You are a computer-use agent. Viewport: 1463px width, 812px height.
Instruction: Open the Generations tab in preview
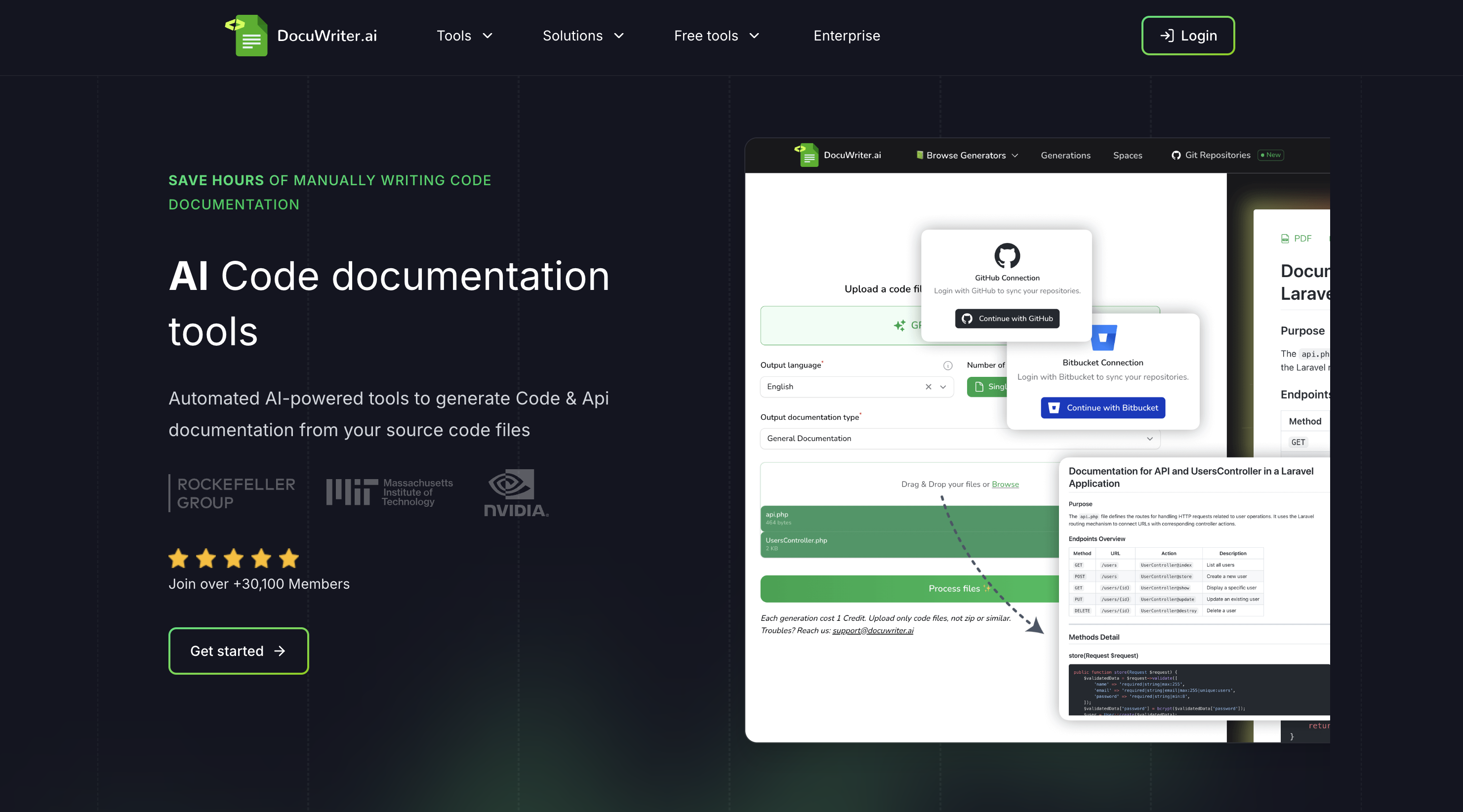(x=1065, y=155)
